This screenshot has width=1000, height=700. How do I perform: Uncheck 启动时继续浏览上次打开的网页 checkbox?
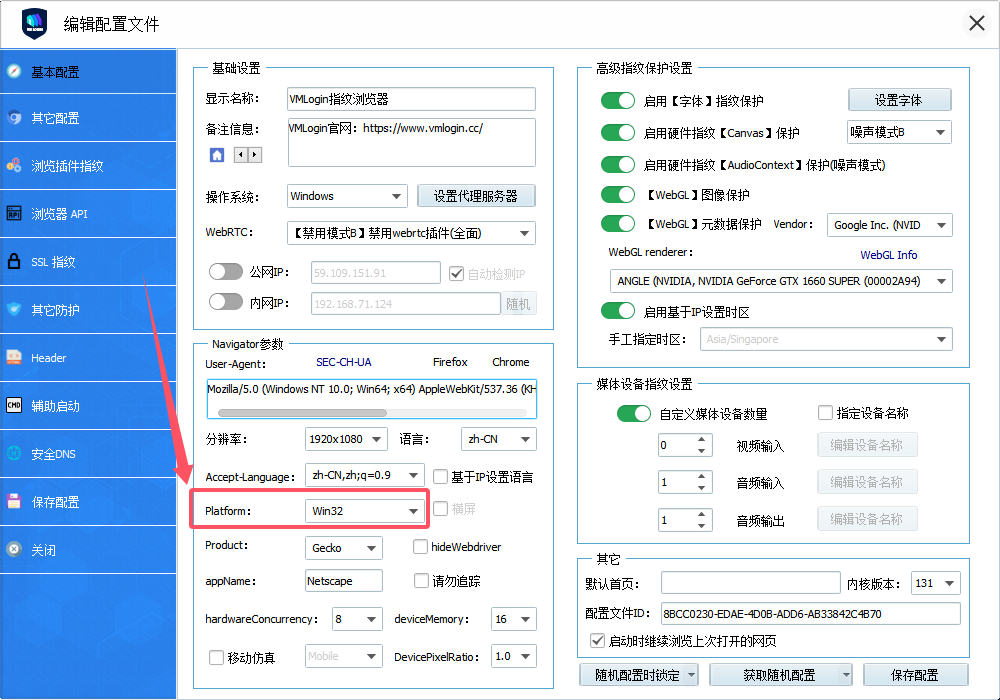click(597, 640)
